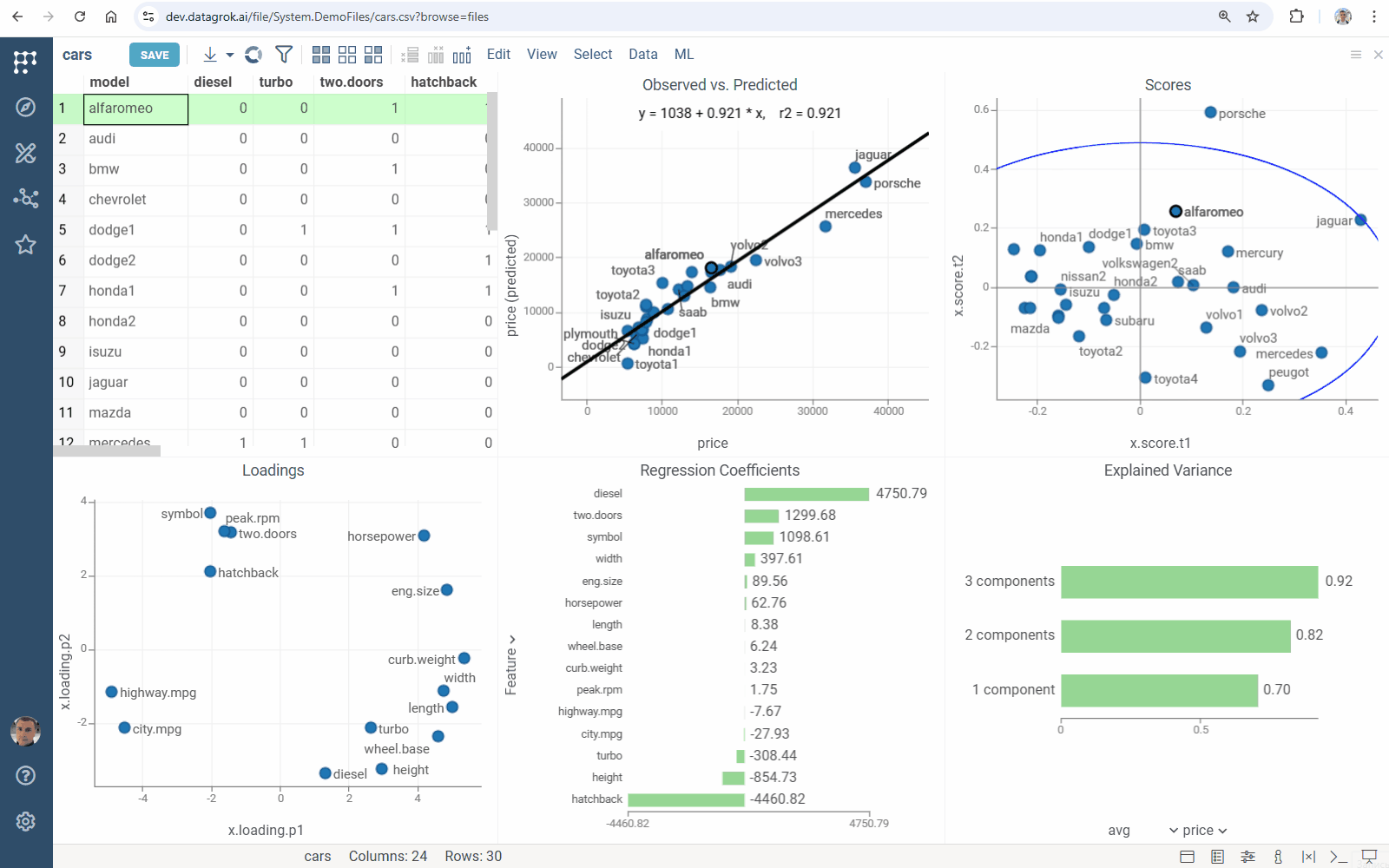The image size is (1389, 868).
Task: Click the SAVE button
Action: tap(155, 55)
